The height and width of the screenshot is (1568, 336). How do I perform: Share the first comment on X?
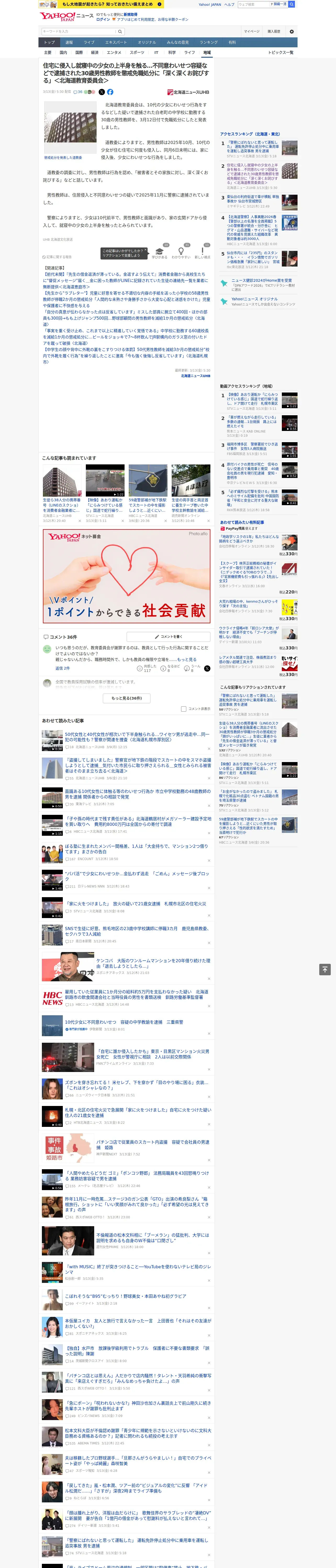pyautogui.click(x=207, y=668)
